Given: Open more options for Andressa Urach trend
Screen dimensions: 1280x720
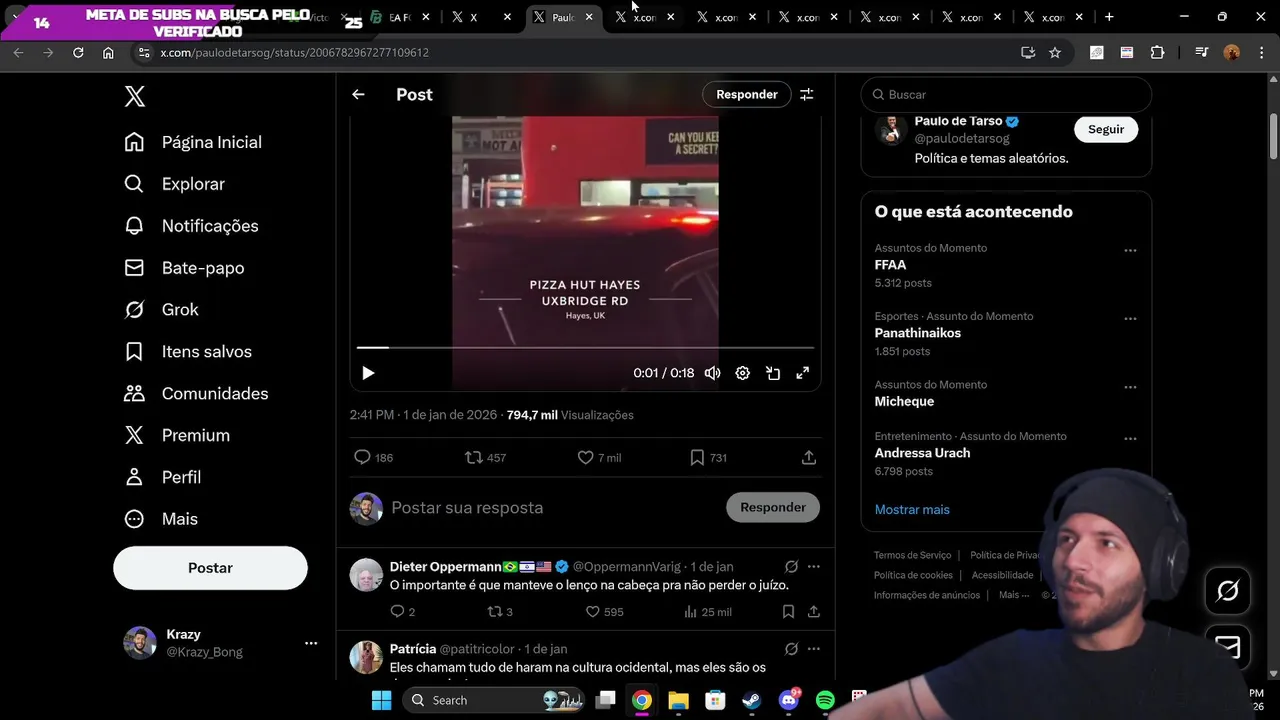Looking at the screenshot, I should [x=1130, y=438].
